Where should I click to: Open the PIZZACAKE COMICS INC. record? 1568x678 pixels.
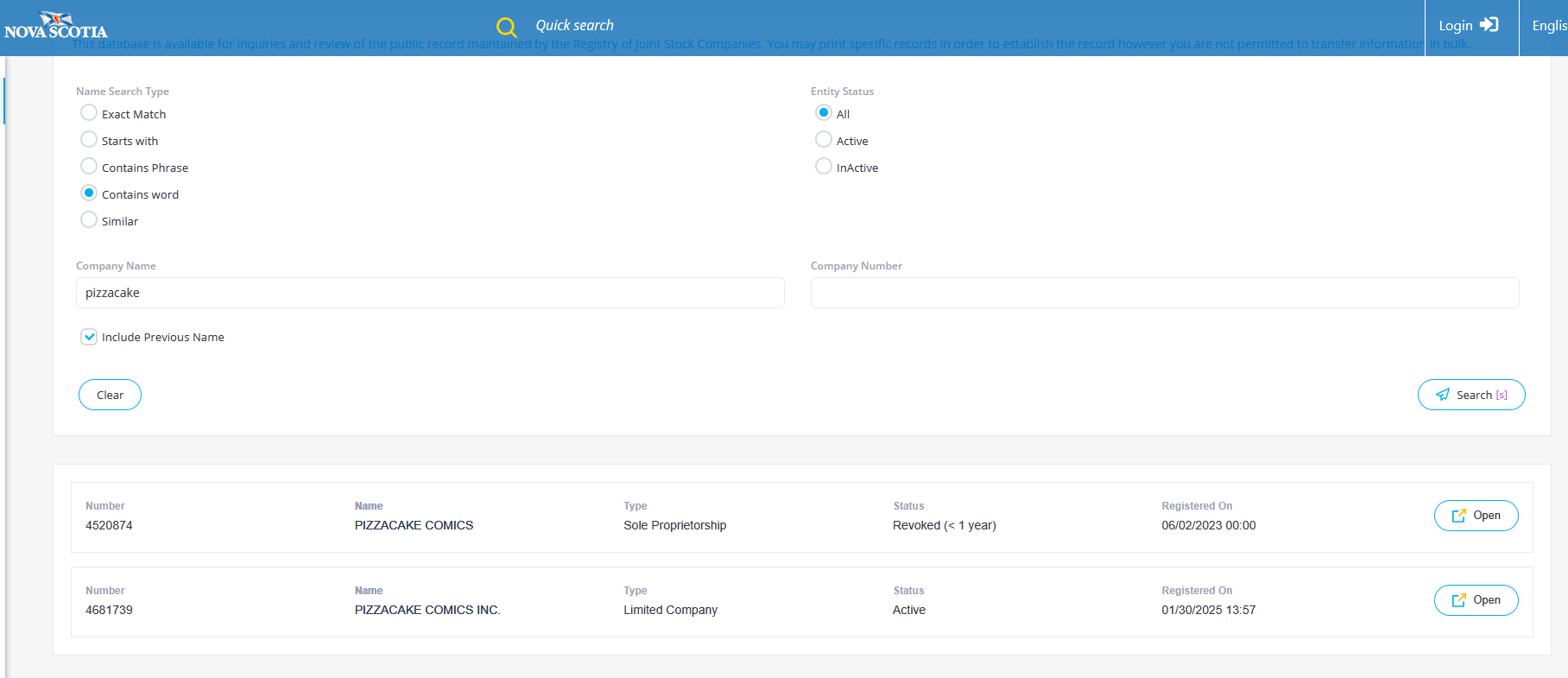tap(1476, 600)
